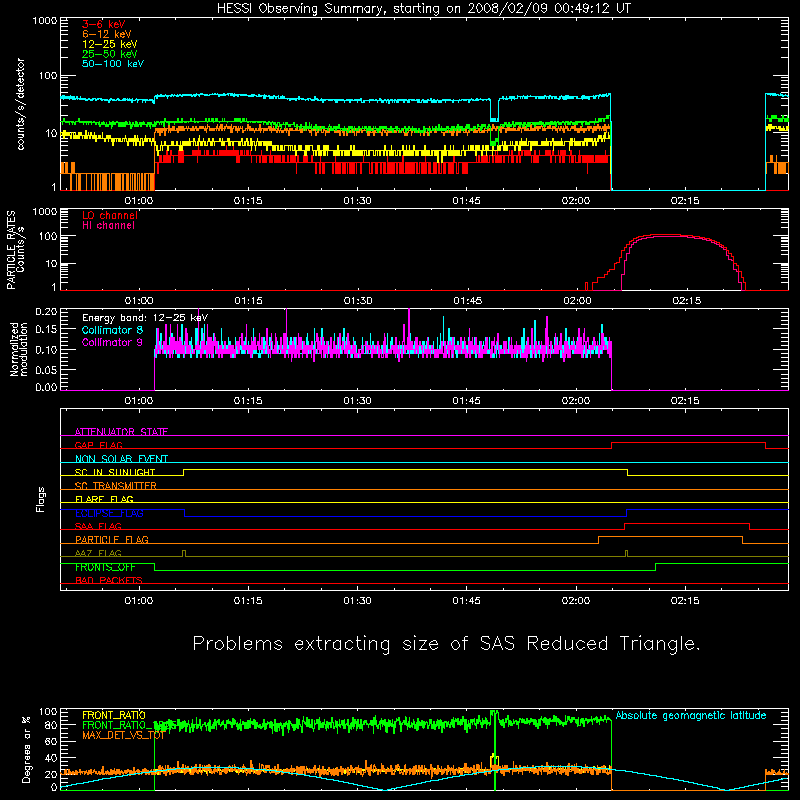Click the 01:00 tick under the counts plot
This screenshot has height=800, width=800.
pyautogui.click(x=139, y=201)
